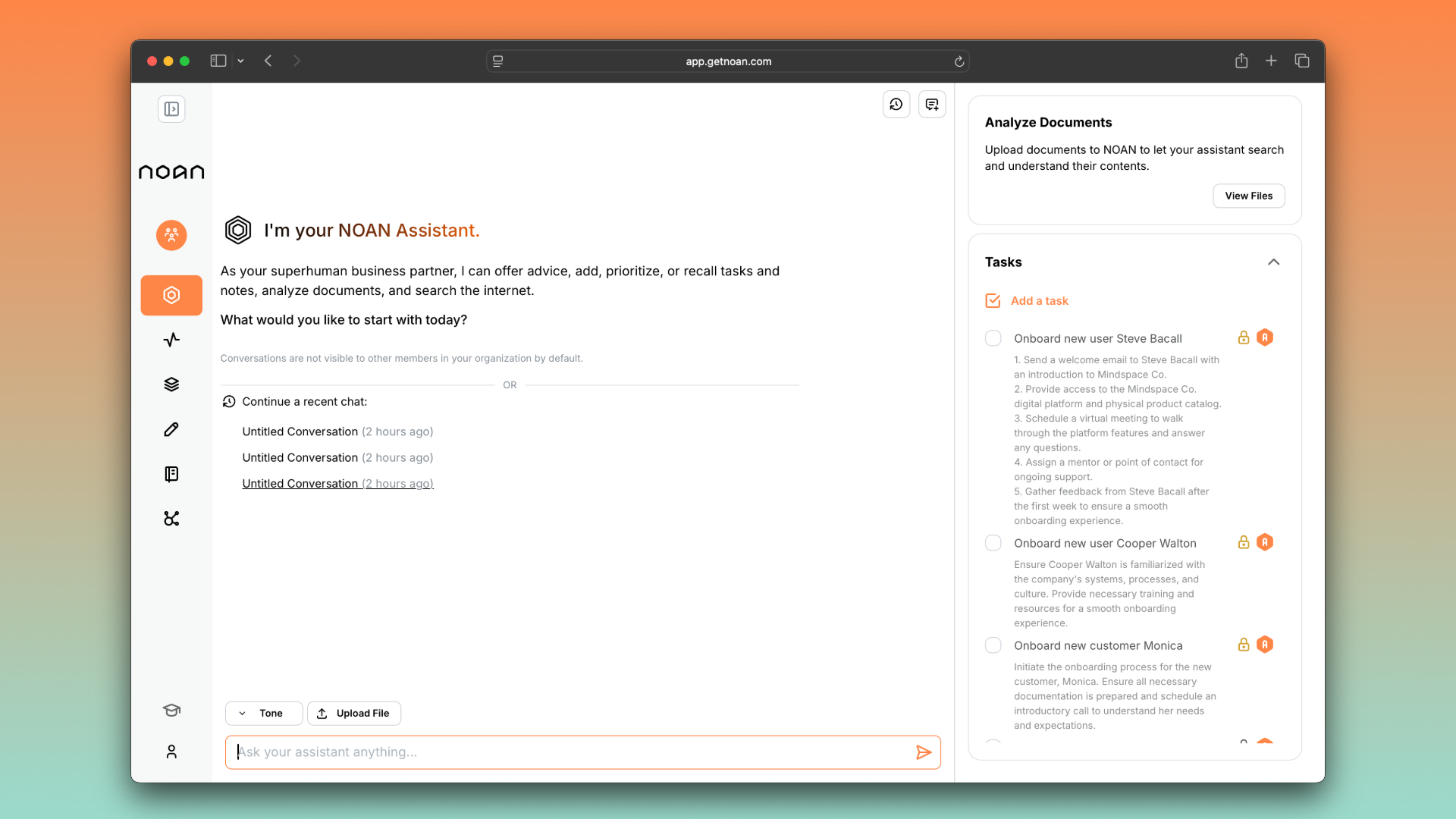Click lock icon on customer Monica task
Viewport: 1456px width, 819px height.
click(1244, 645)
